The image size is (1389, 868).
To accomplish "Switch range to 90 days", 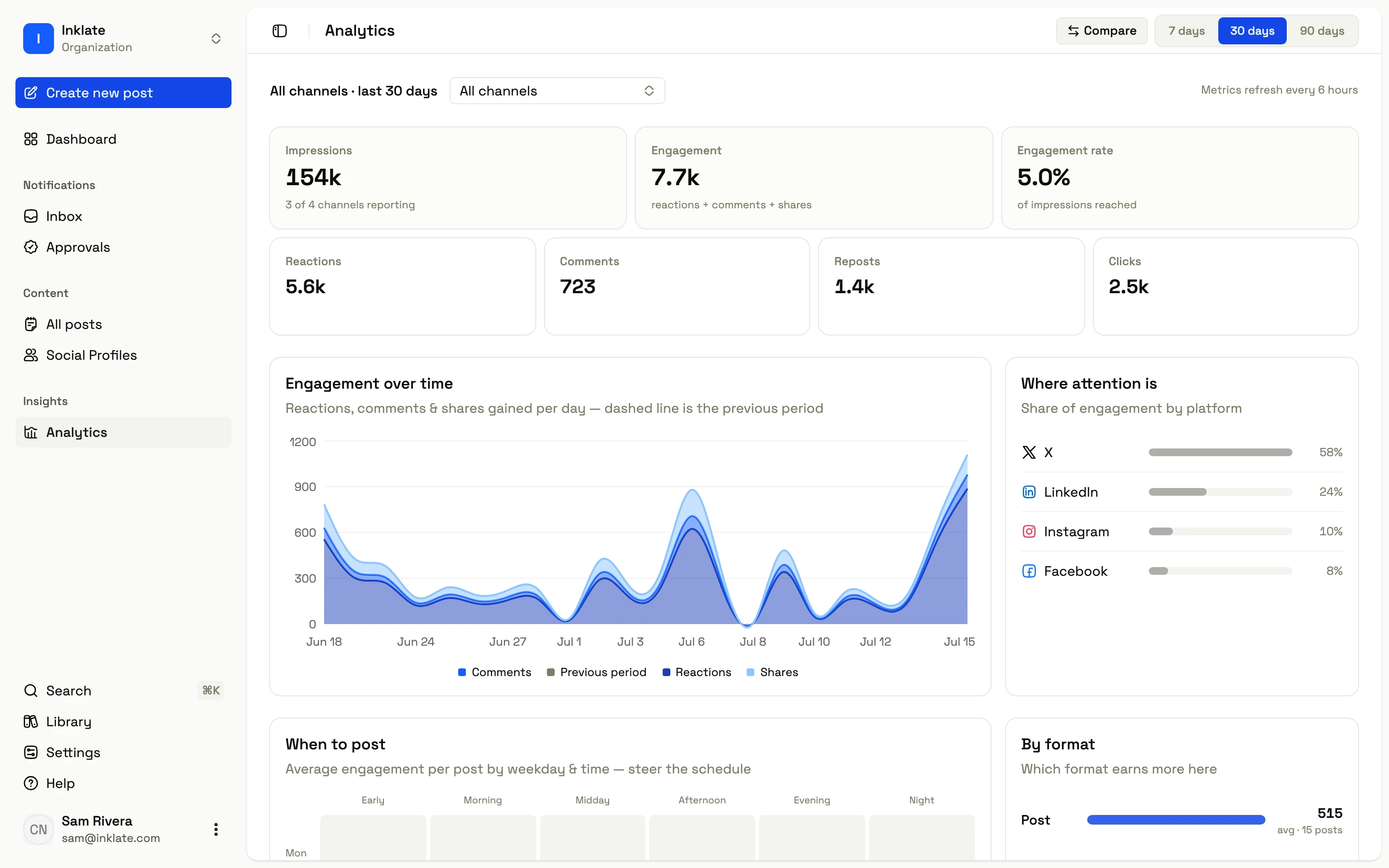I will [x=1322, y=31].
